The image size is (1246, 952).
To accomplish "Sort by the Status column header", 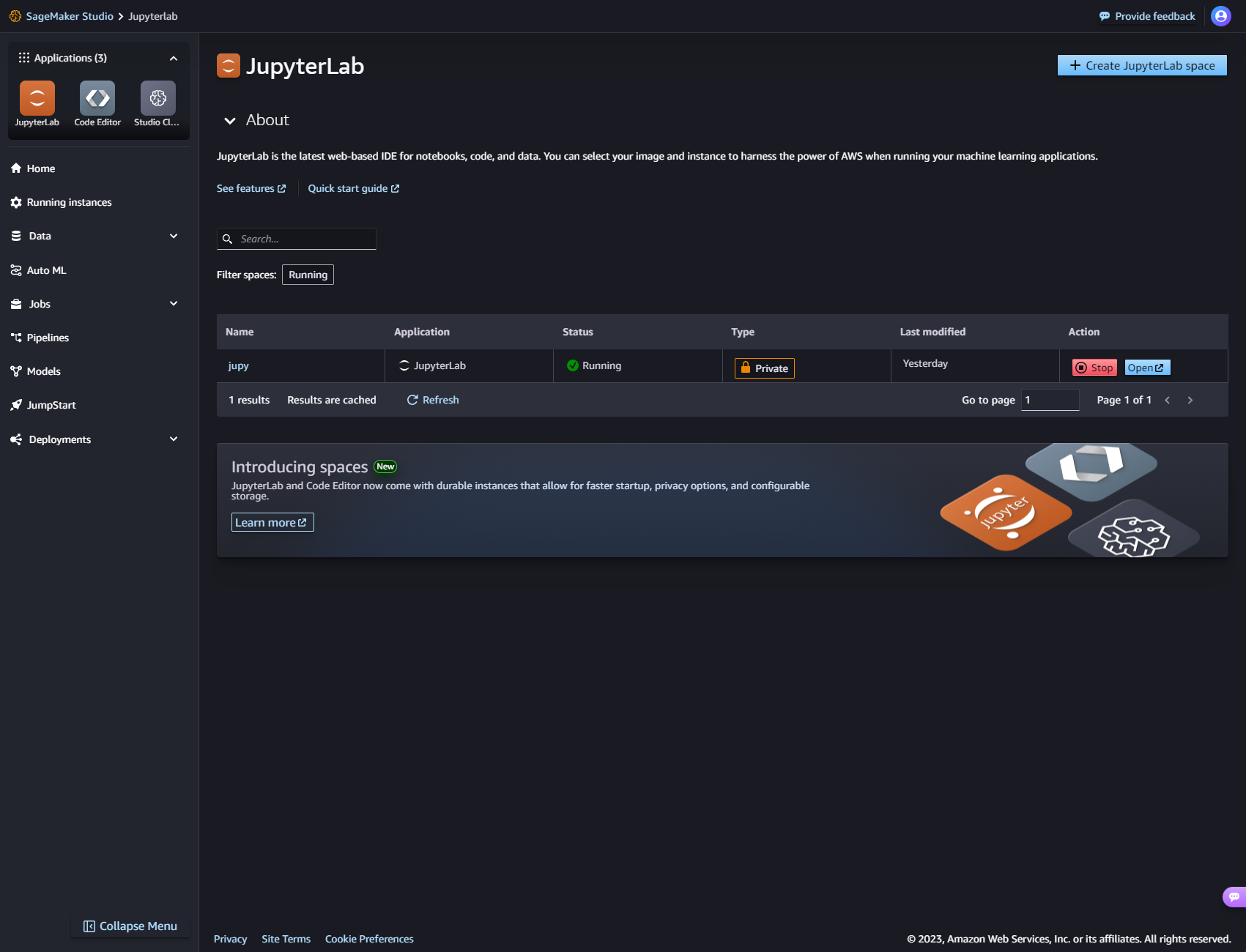I will click(x=578, y=332).
